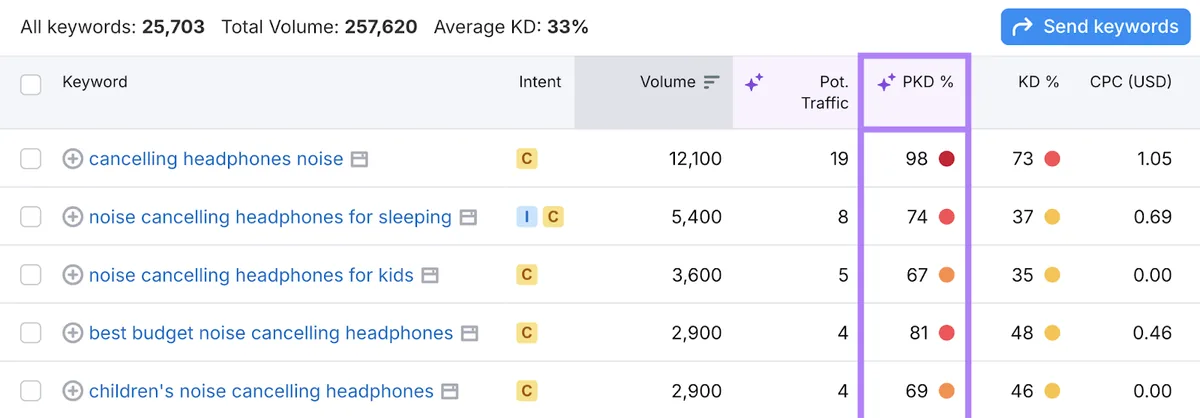Open SERP icon for cancelling headphones noise
Viewport: 1200px width, 418px height.
click(359, 159)
